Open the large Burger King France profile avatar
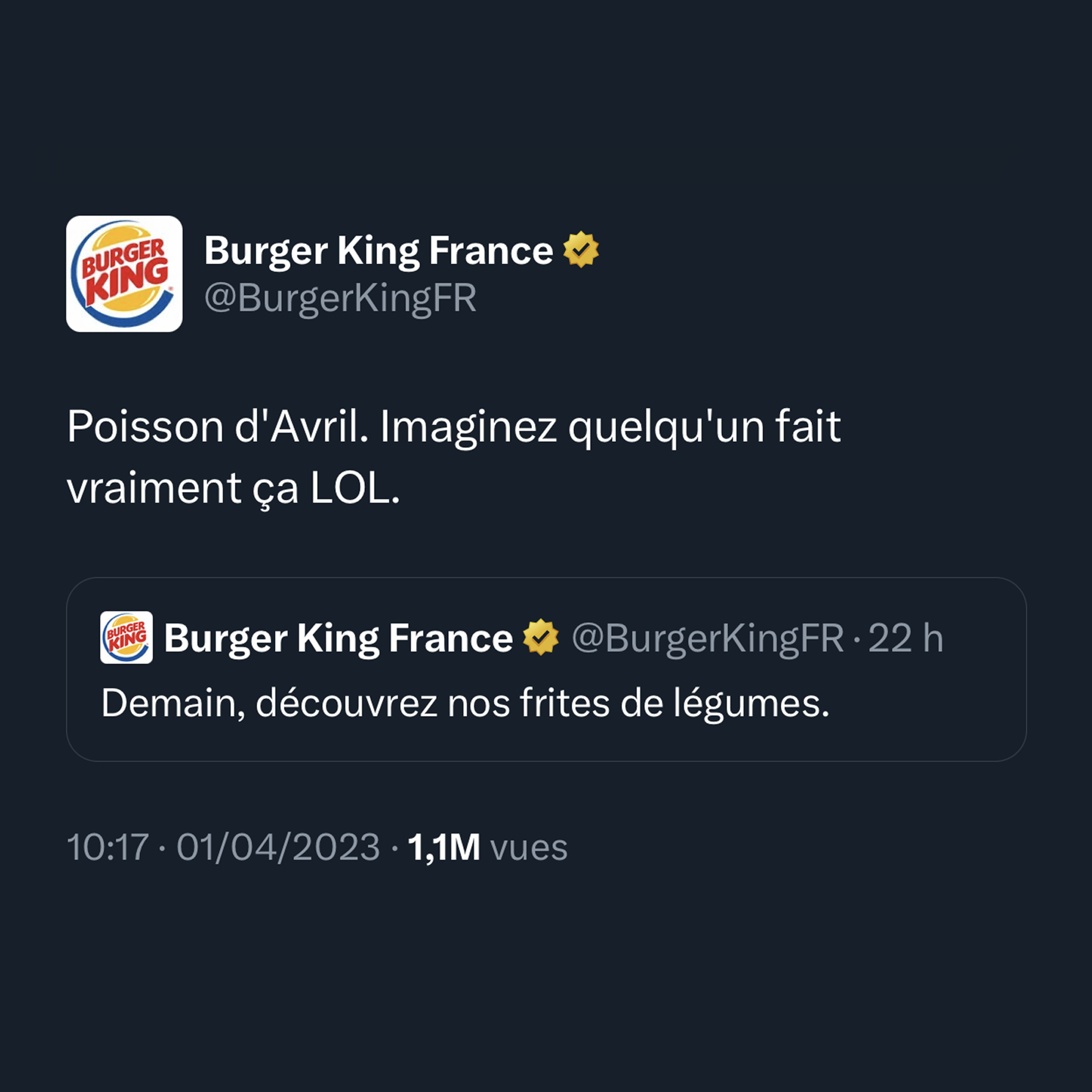Viewport: 1092px width, 1092px height. click(x=124, y=274)
